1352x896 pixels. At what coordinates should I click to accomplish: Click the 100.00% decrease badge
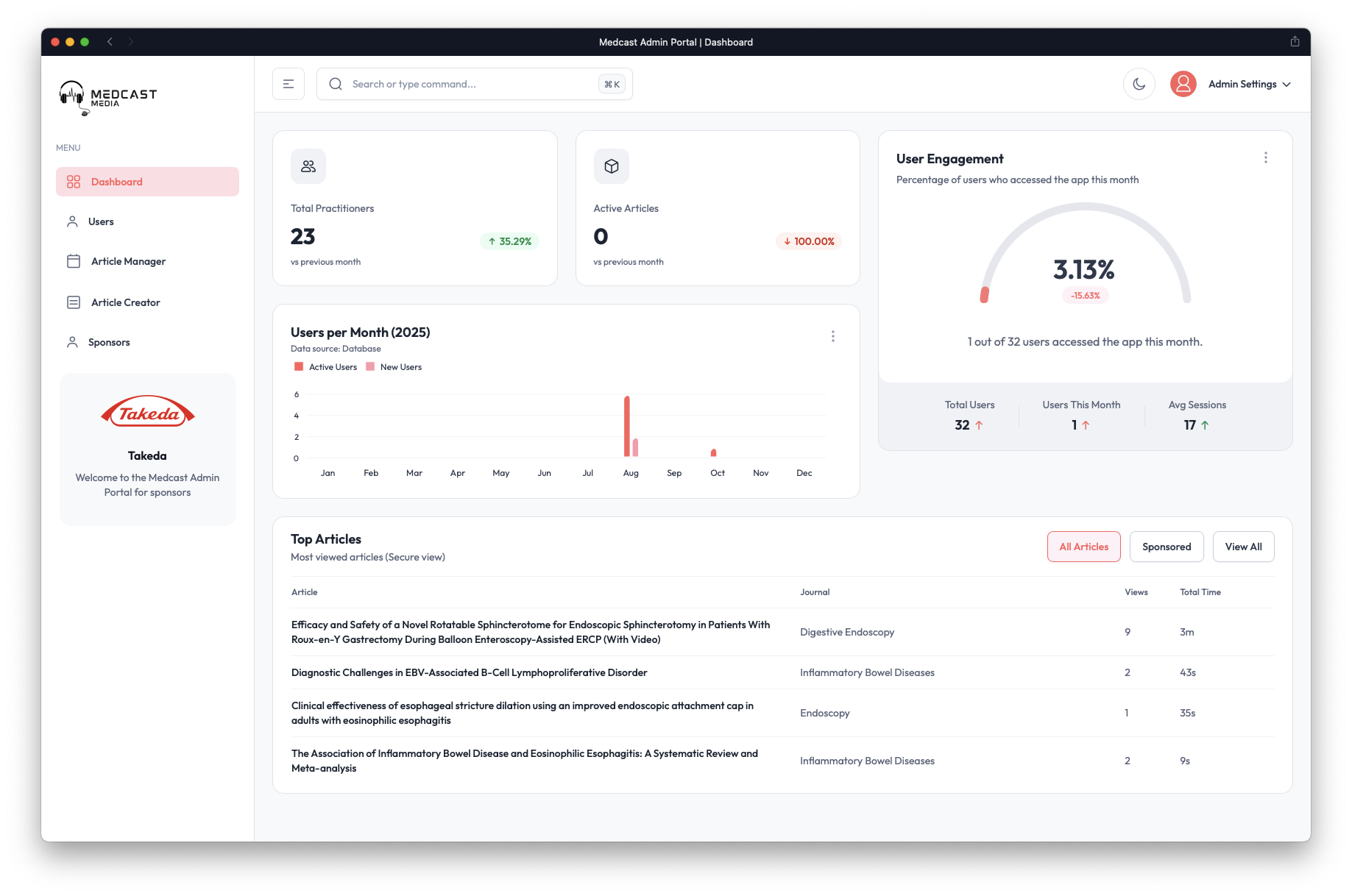pos(809,241)
